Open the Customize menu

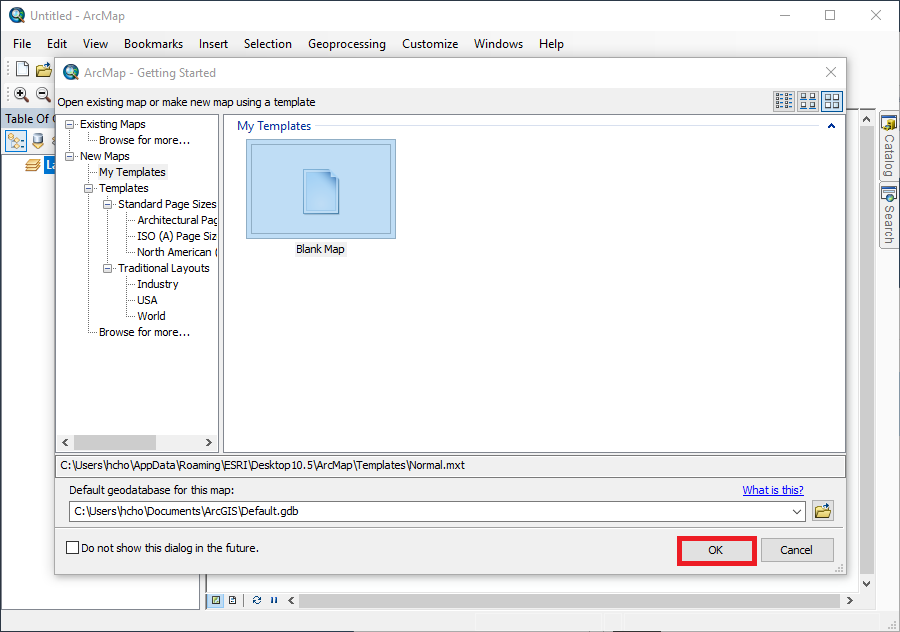430,44
